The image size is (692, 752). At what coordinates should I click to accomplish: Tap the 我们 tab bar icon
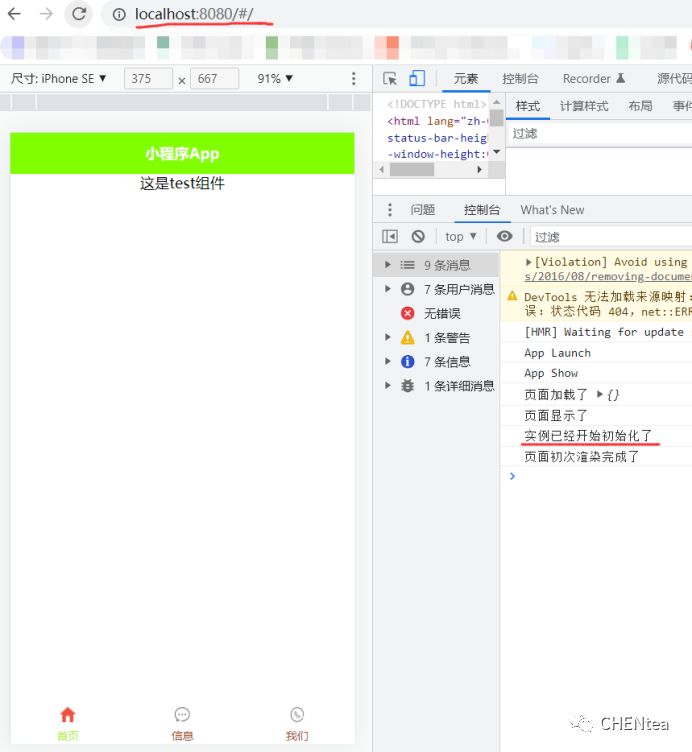(x=297, y=715)
